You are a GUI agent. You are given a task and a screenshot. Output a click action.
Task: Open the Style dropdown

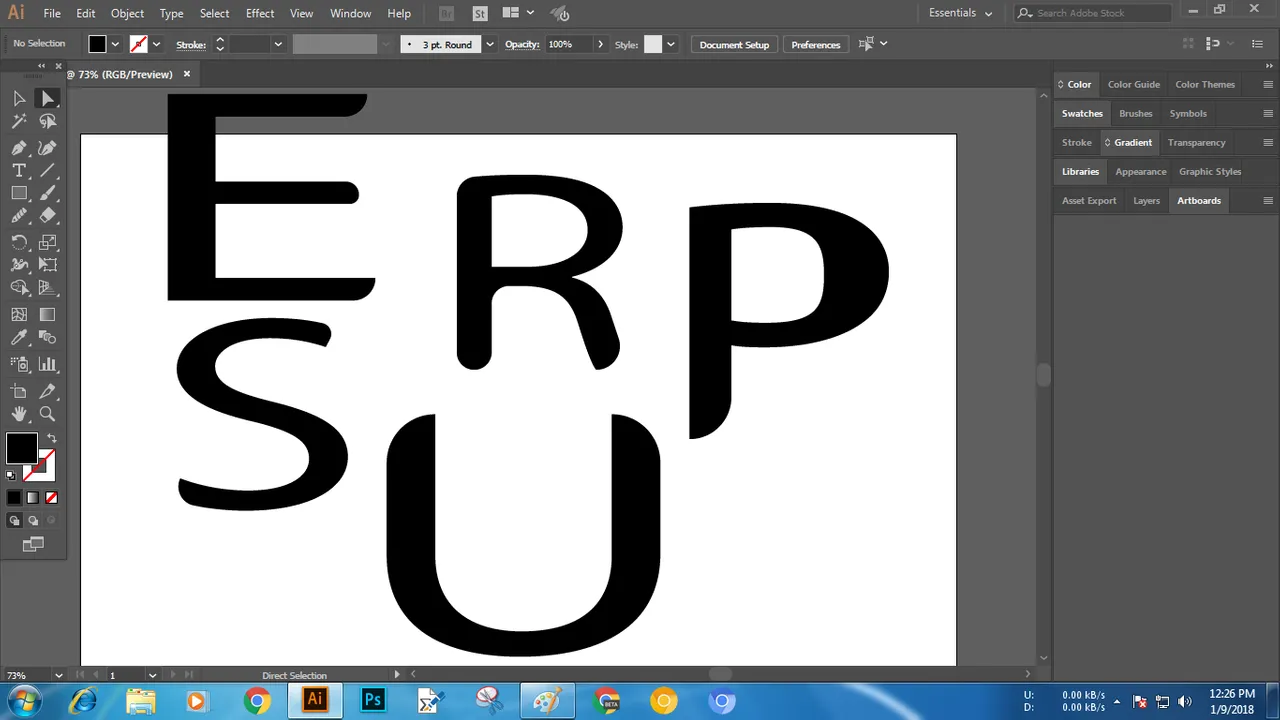pyautogui.click(x=670, y=44)
